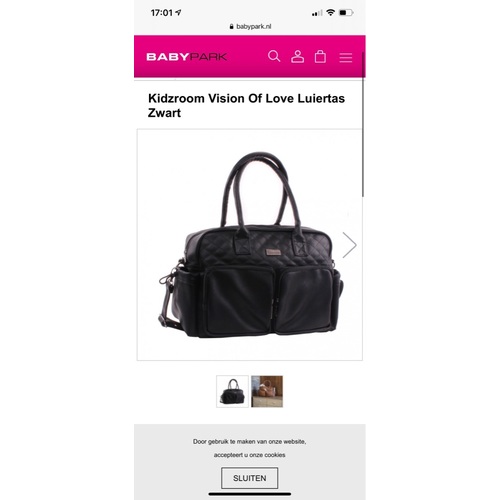Open the account profile icon
Viewport: 500px width, 500px height.
point(297,56)
